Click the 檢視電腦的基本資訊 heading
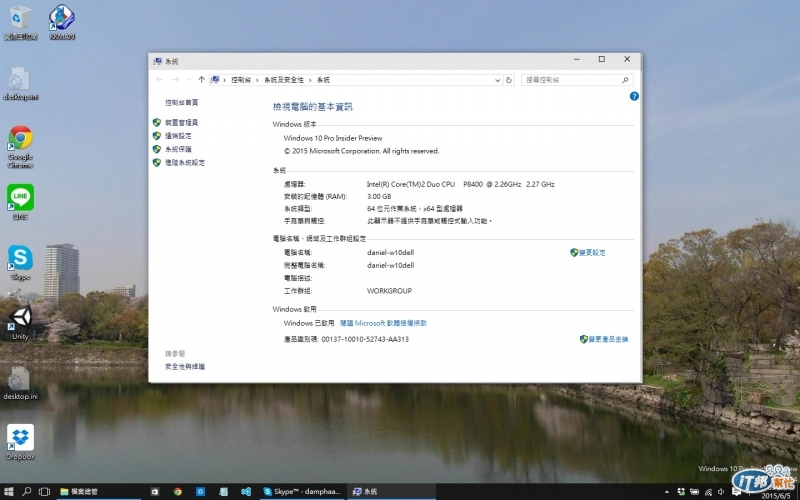 coord(312,107)
